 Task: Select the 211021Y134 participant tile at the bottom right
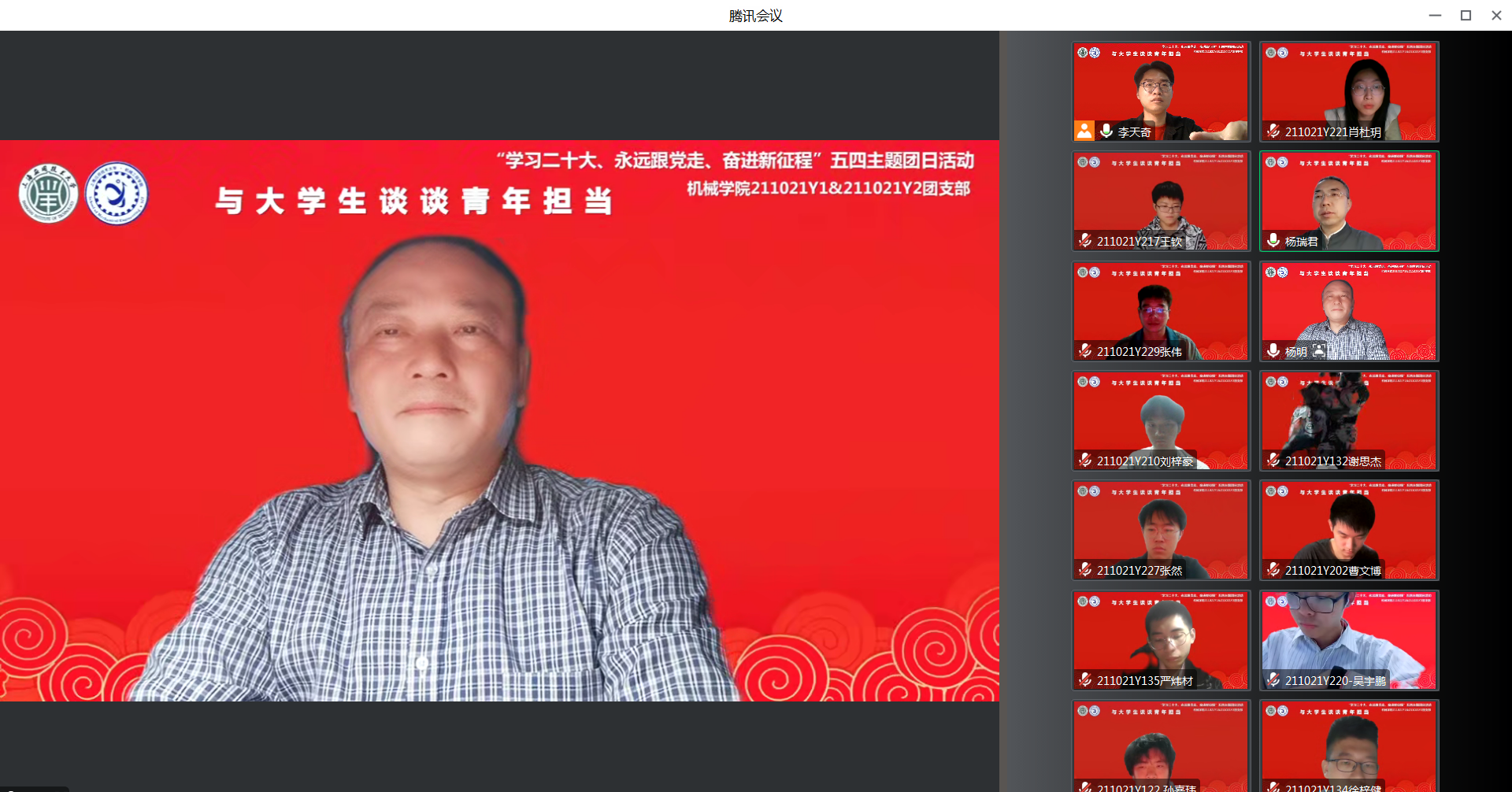point(1349,746)
